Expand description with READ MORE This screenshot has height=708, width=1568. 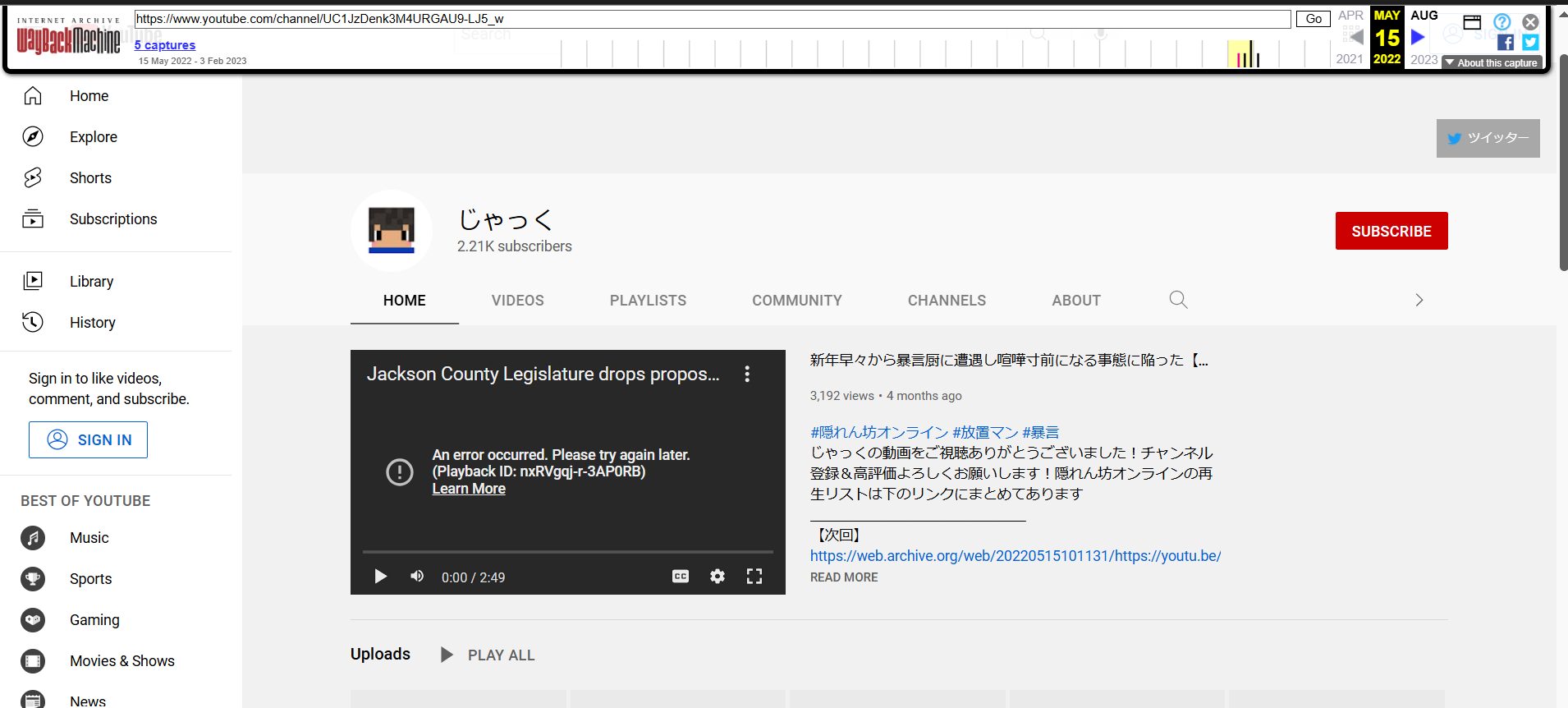(x=844, y=577)
